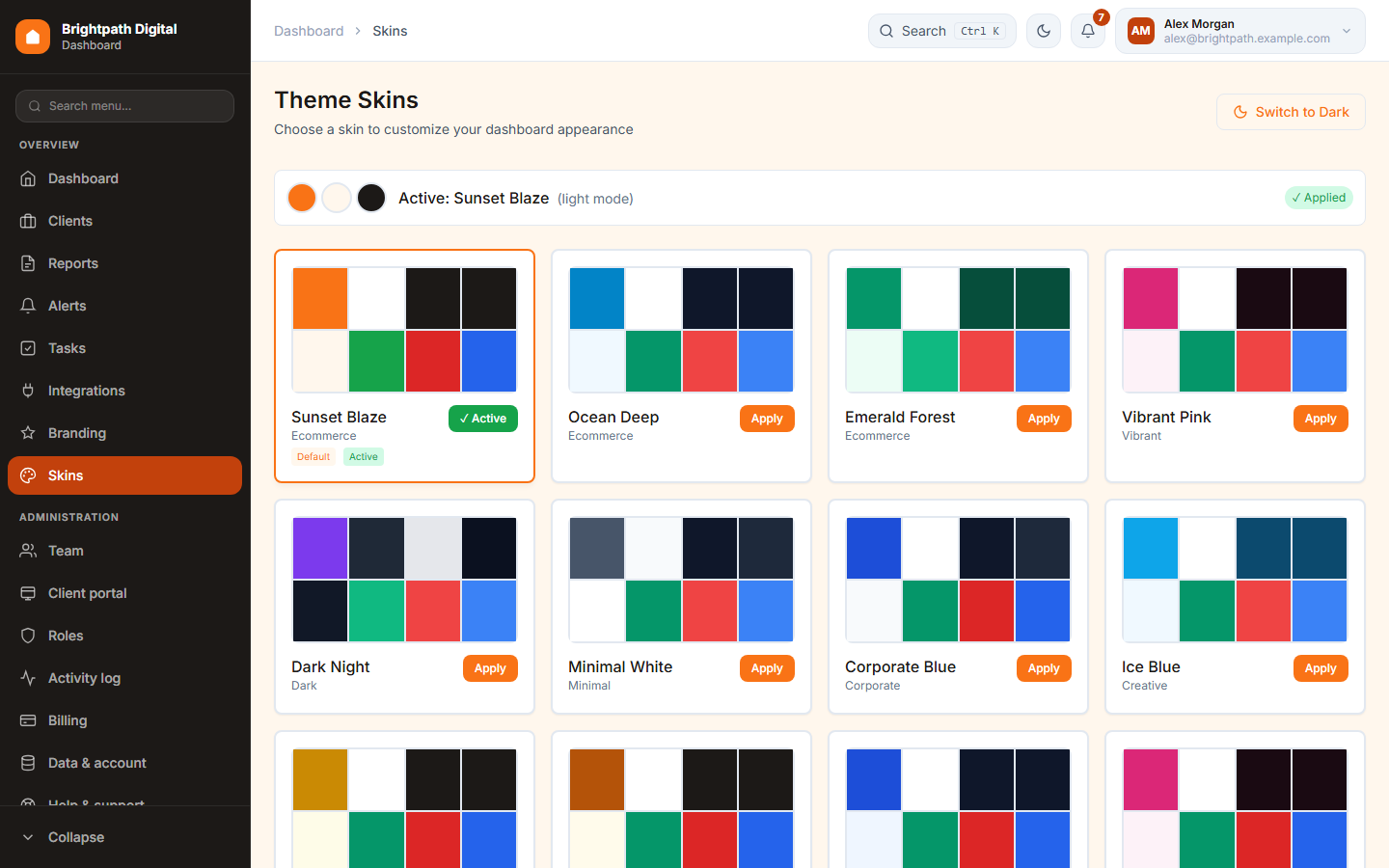This screenshot has height=868, width=1389.
Task: Select the Integrations plug icon
Action: pos(28,391)
